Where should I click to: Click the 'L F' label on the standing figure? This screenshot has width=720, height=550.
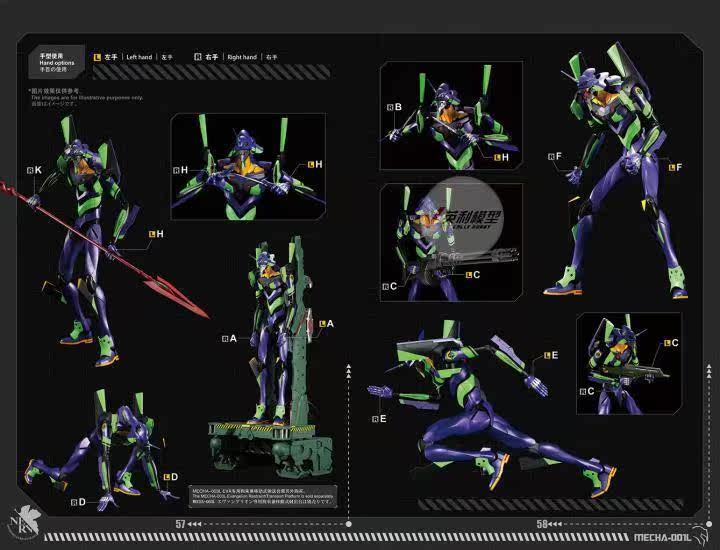pyautogui.click(x=675, y=168)
